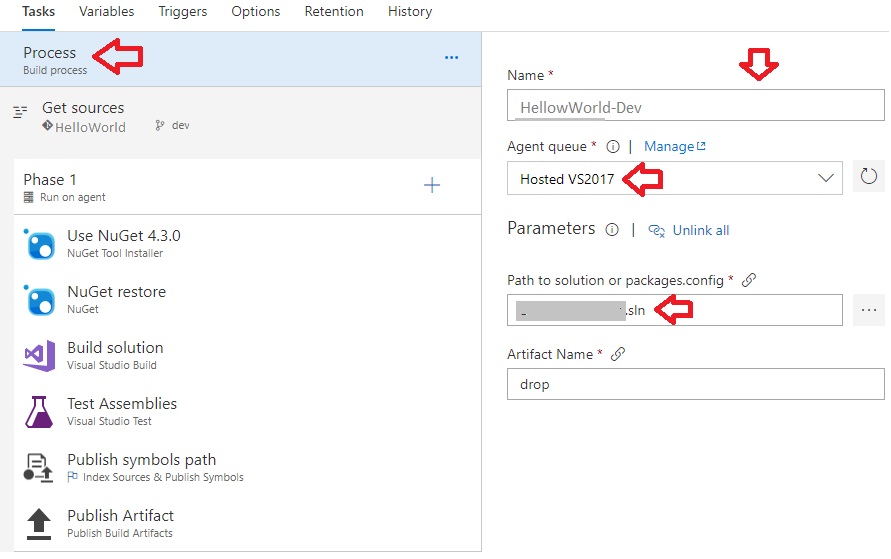Click the Parameters info icon
891x559 pixels.
point(612,229)
